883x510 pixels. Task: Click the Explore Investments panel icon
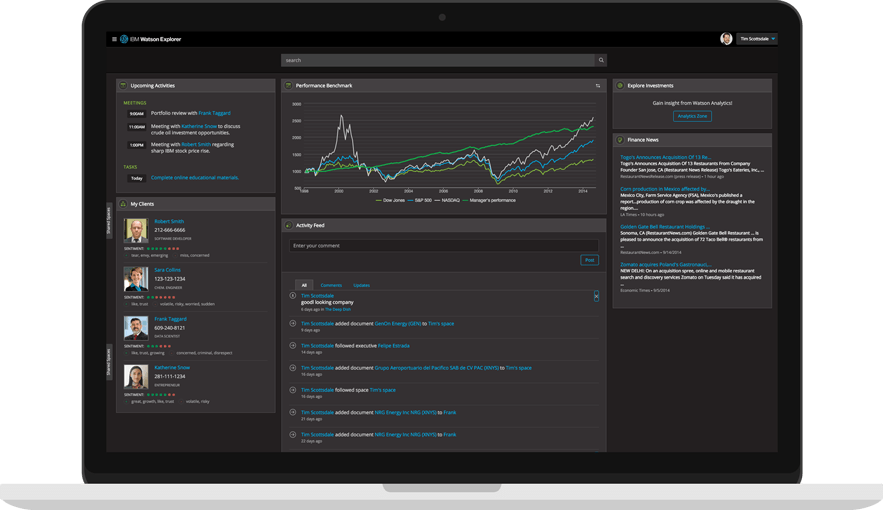click(x=620, y=86)
